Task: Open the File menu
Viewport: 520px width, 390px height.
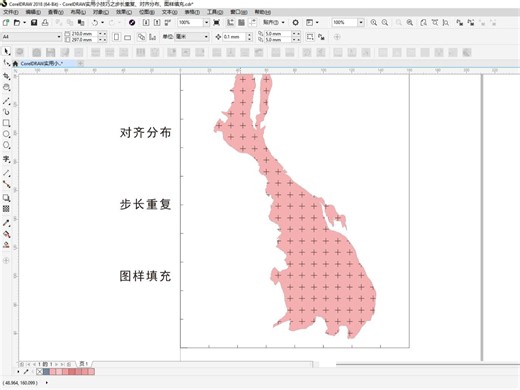Action: click(x=10, y=12)
